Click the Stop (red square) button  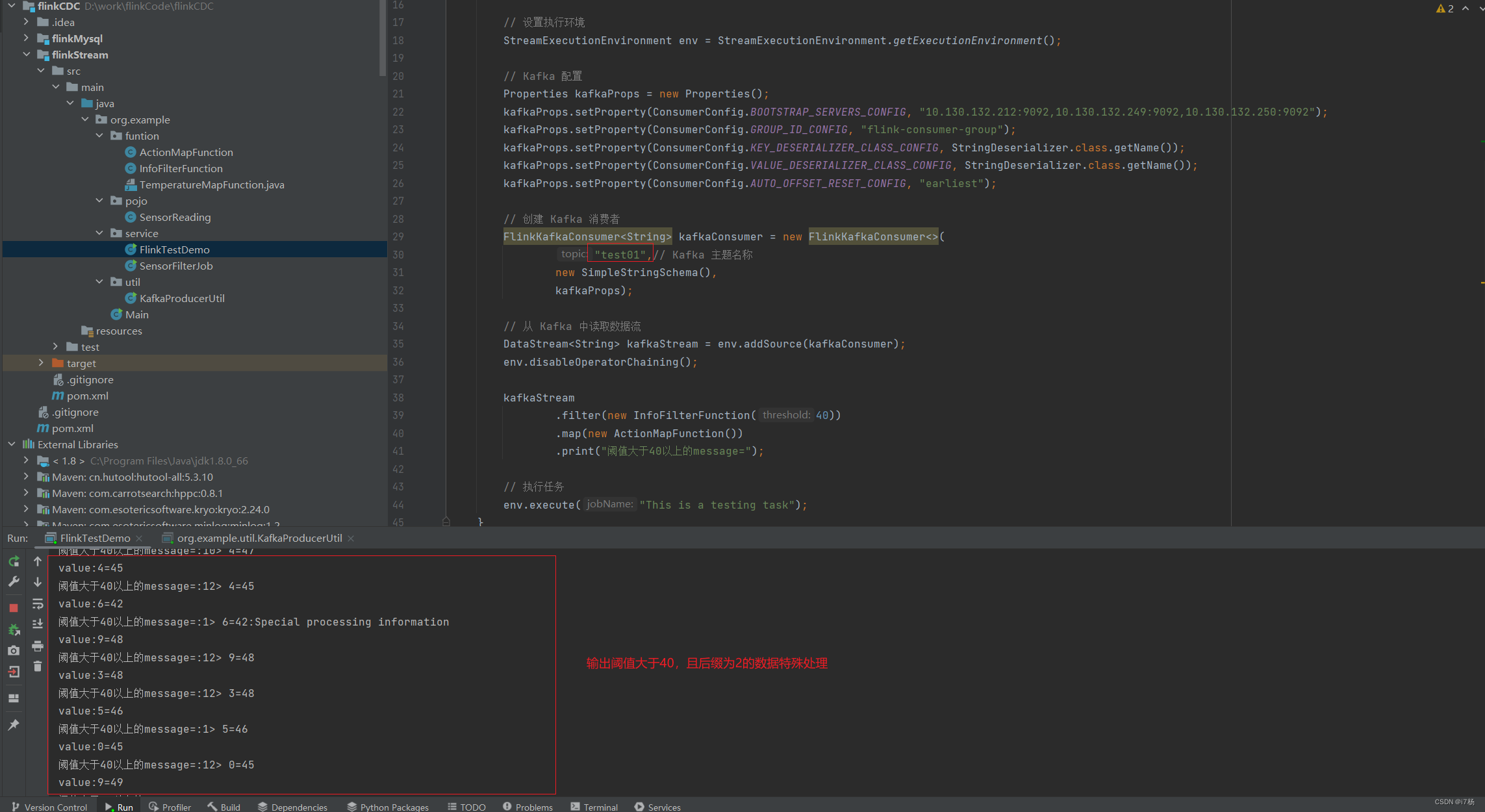tap(14, 608)
